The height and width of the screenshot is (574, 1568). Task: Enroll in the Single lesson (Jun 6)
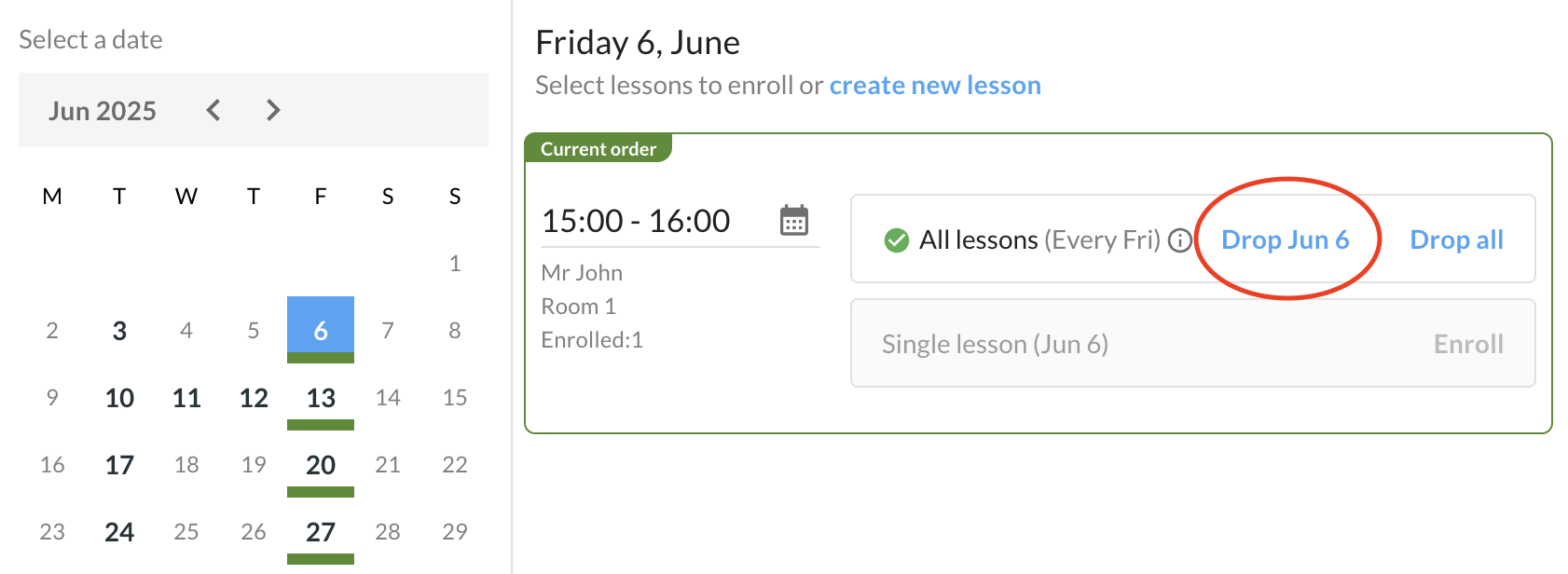[1468, 344]
